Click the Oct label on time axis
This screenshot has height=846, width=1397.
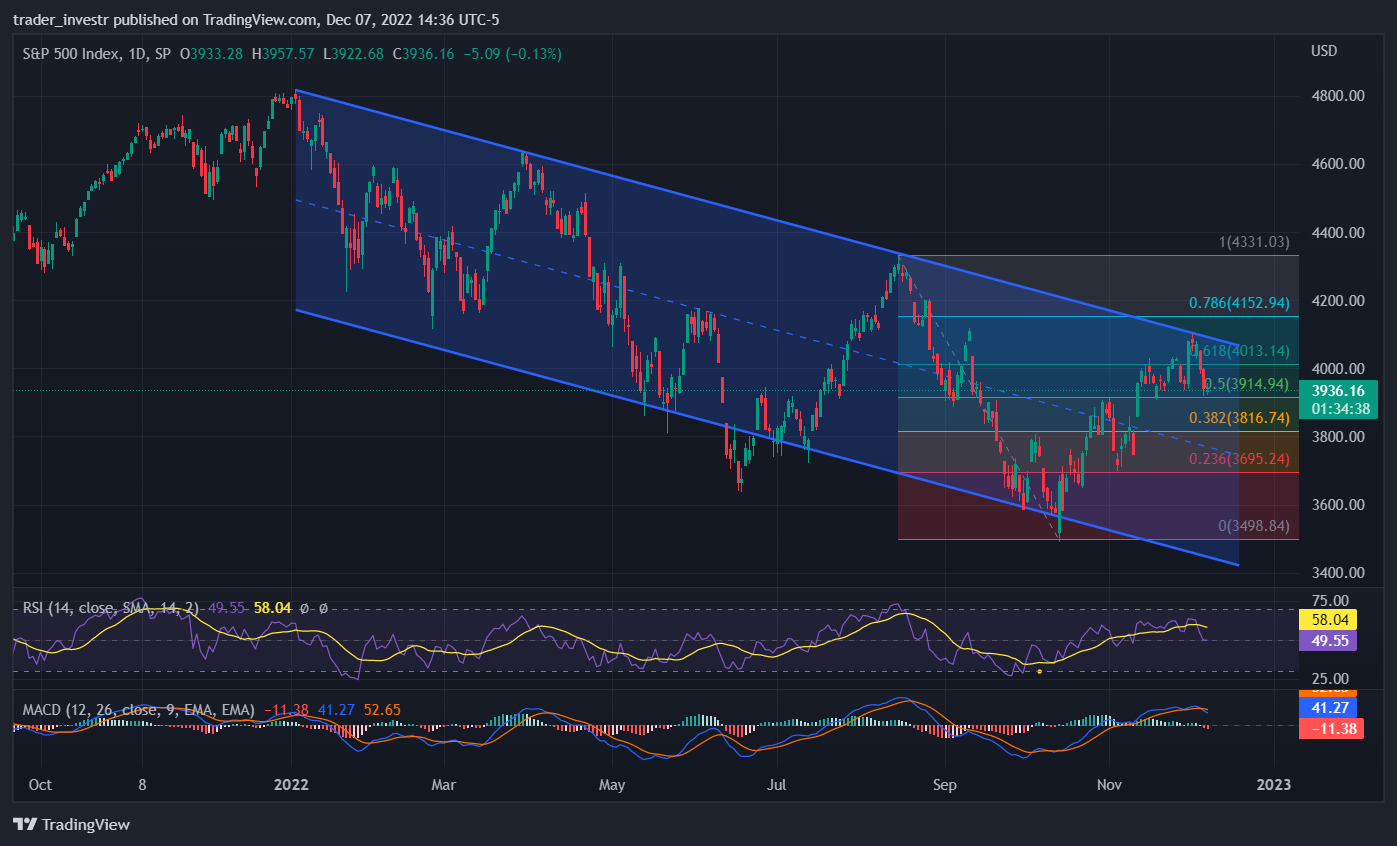[x=40, y=785]
